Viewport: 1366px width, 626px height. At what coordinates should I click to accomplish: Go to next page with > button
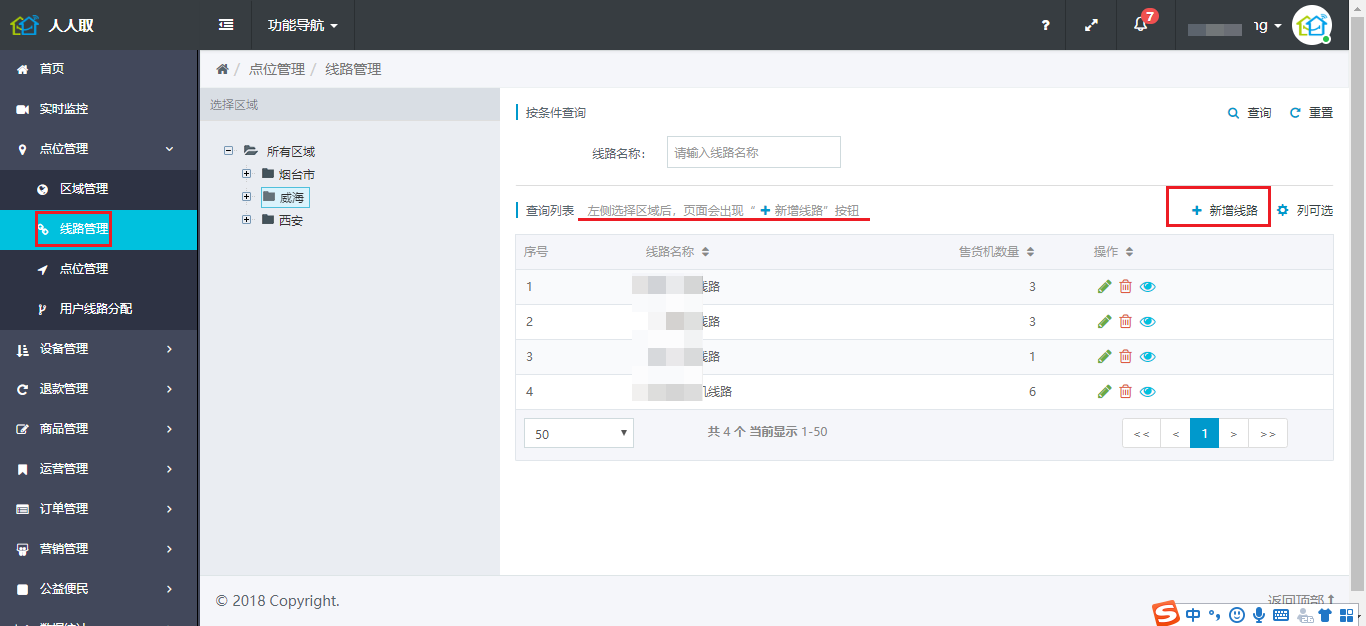[1234, 433]
